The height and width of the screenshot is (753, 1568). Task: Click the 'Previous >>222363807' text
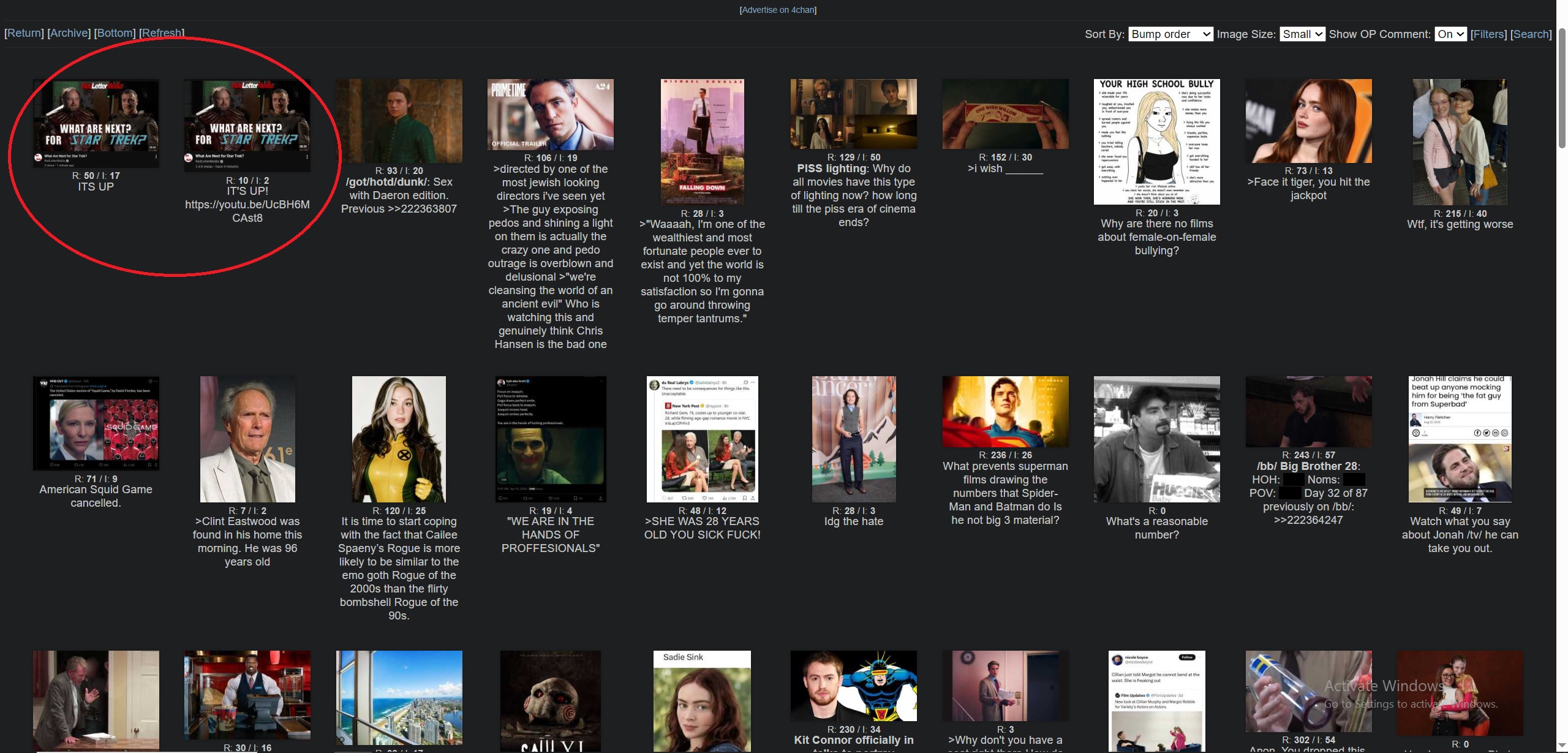click(x=399, y=209)
